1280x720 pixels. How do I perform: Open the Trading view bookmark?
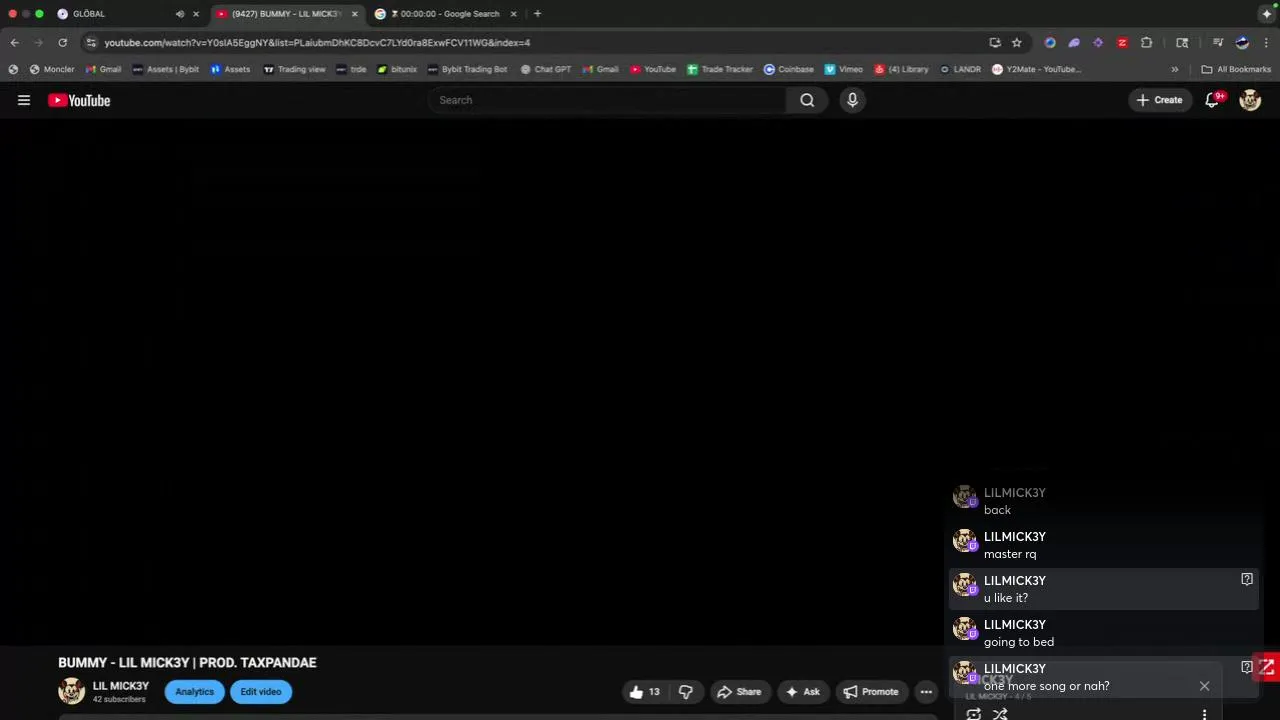click(294, 70)
